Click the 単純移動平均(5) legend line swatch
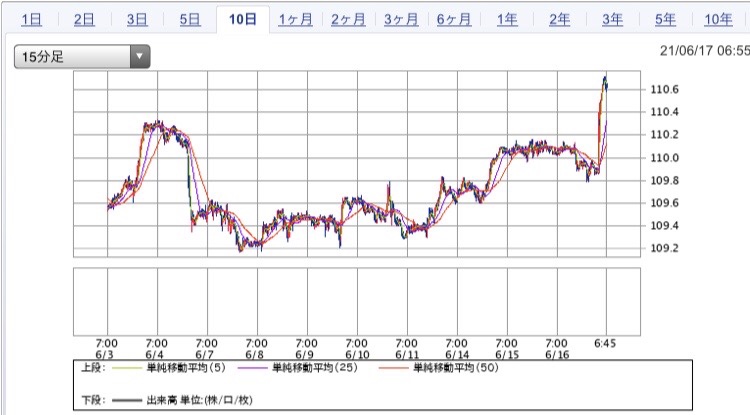The image size is (750, 415). (127, 368)
